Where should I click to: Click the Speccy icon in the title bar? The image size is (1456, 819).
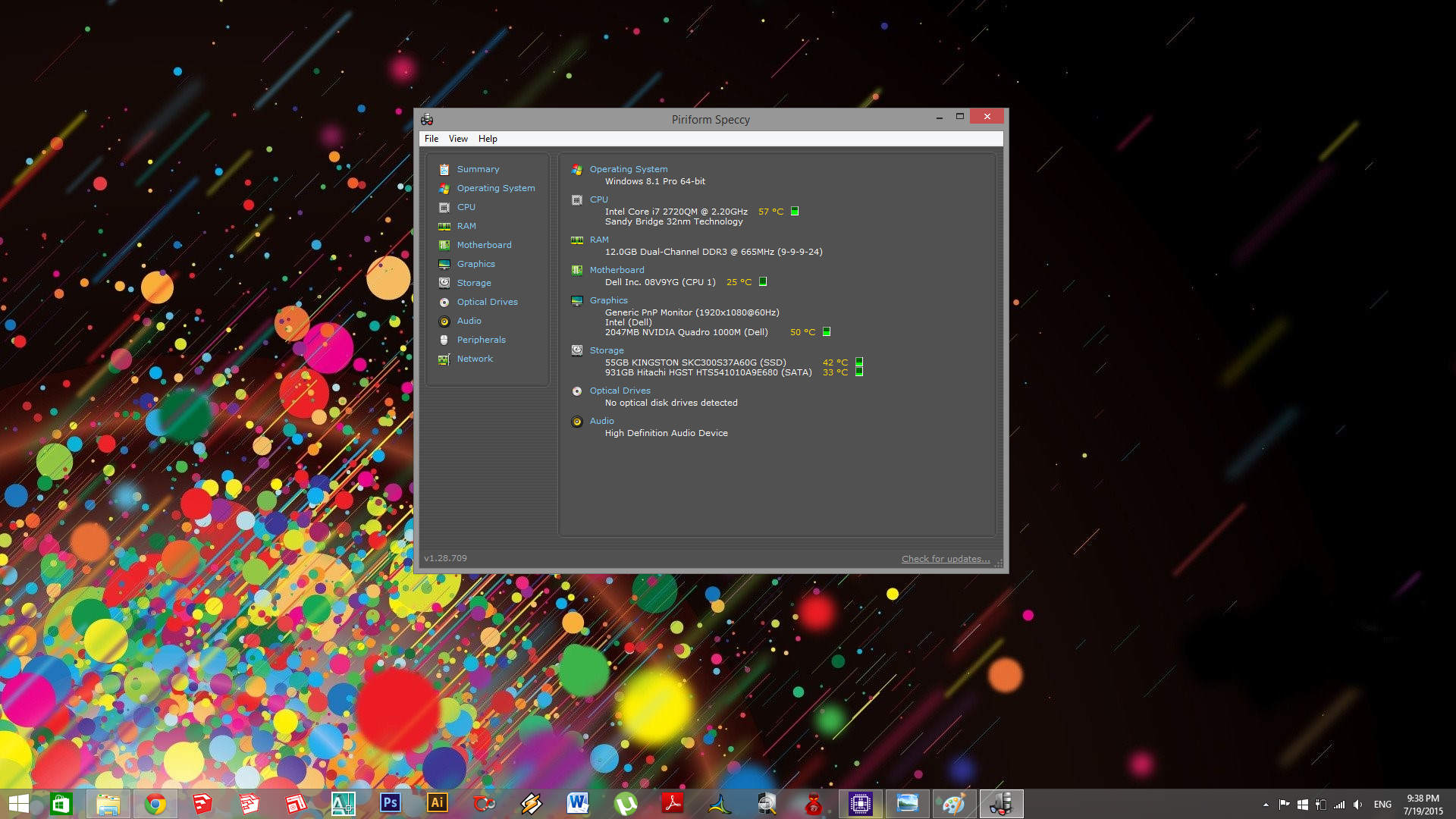pyautogui.click(x=427, y=119)
